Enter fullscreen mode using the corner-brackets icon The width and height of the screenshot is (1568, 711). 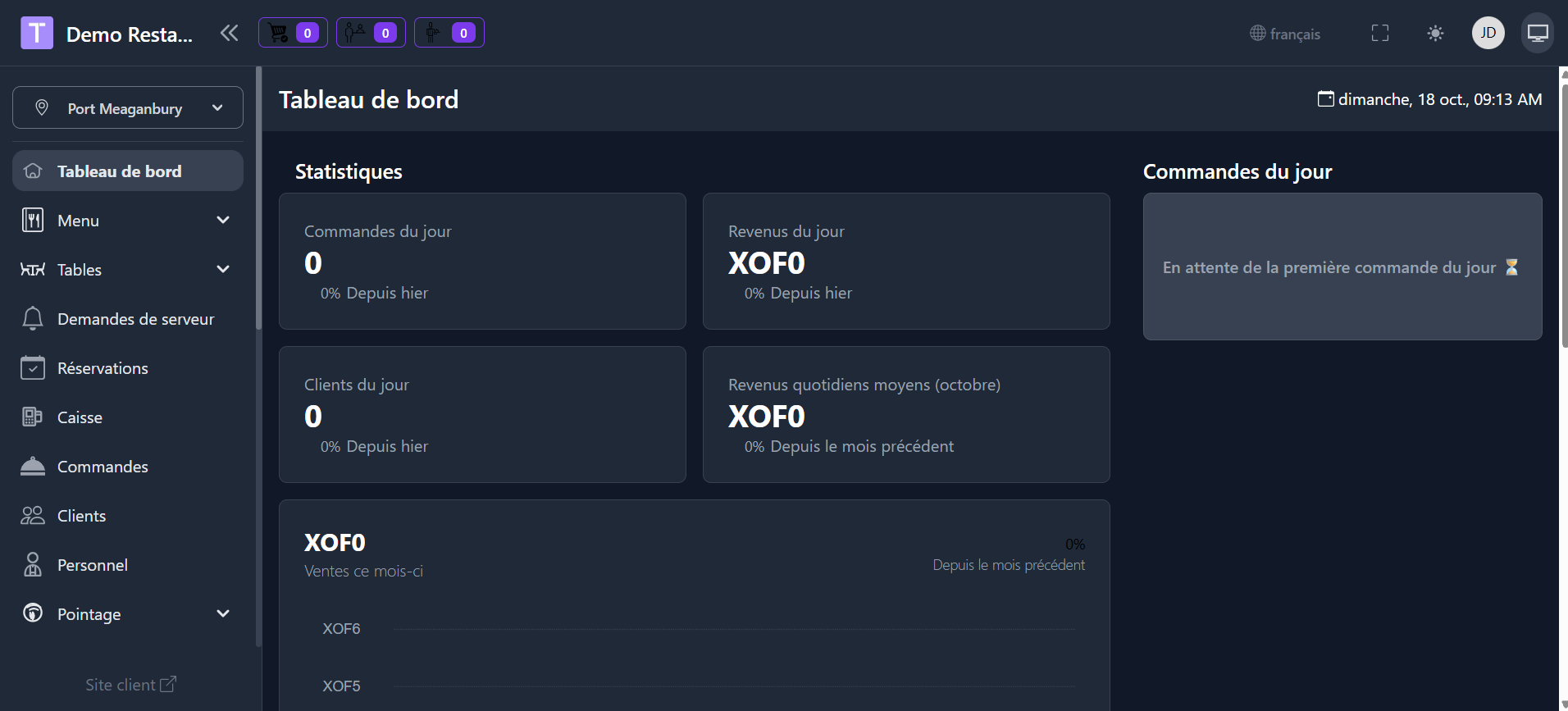point(1380,33)
